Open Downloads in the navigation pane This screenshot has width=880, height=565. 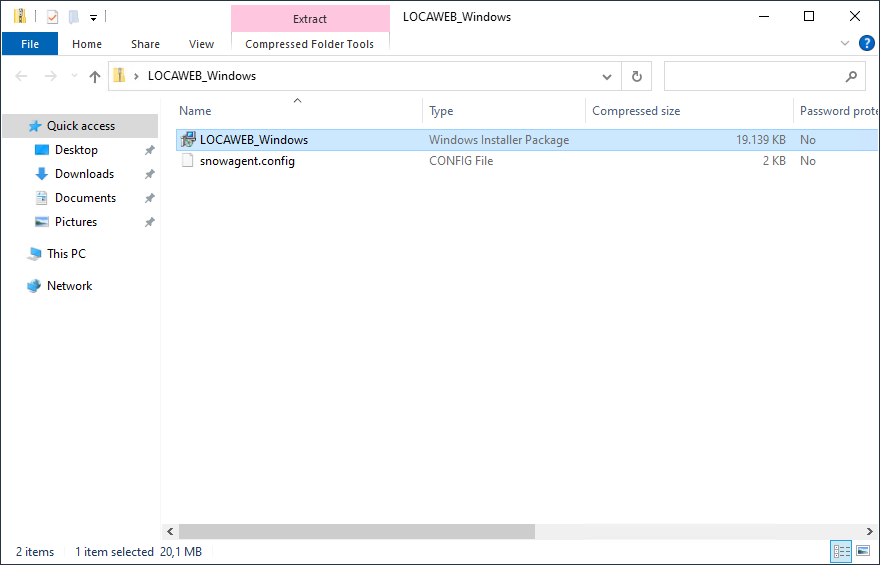[x=84, y=174]
